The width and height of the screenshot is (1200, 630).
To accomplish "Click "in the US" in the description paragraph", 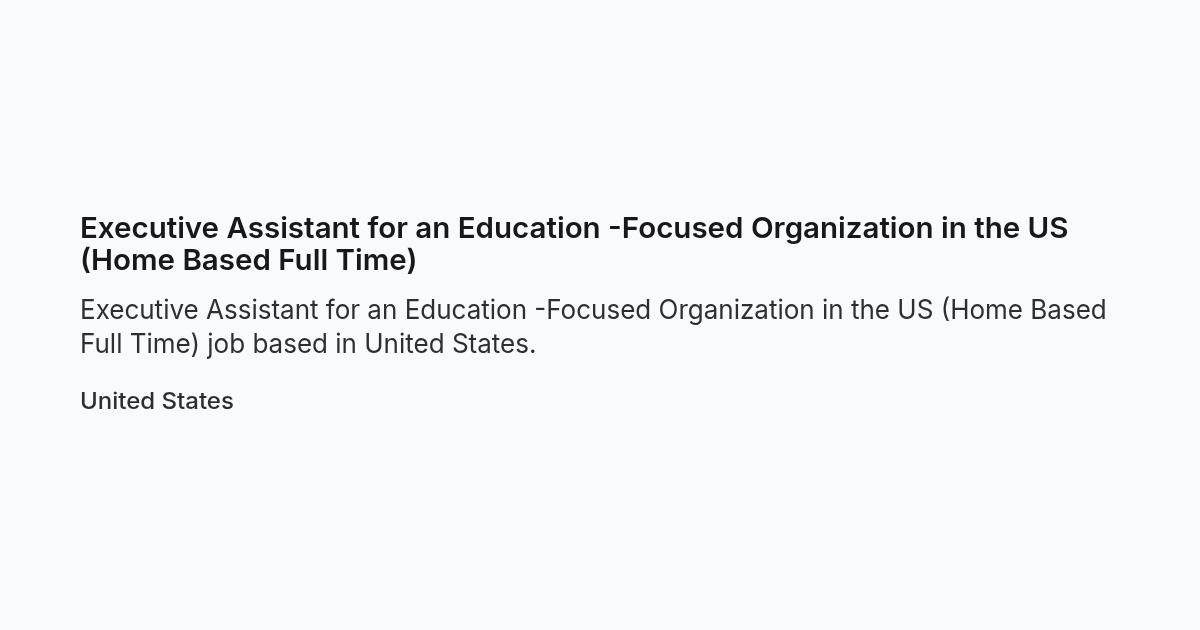I will 878,310.
